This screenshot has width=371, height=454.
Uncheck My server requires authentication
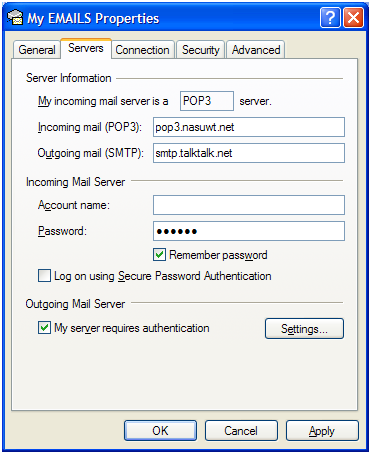click(44, 328)
